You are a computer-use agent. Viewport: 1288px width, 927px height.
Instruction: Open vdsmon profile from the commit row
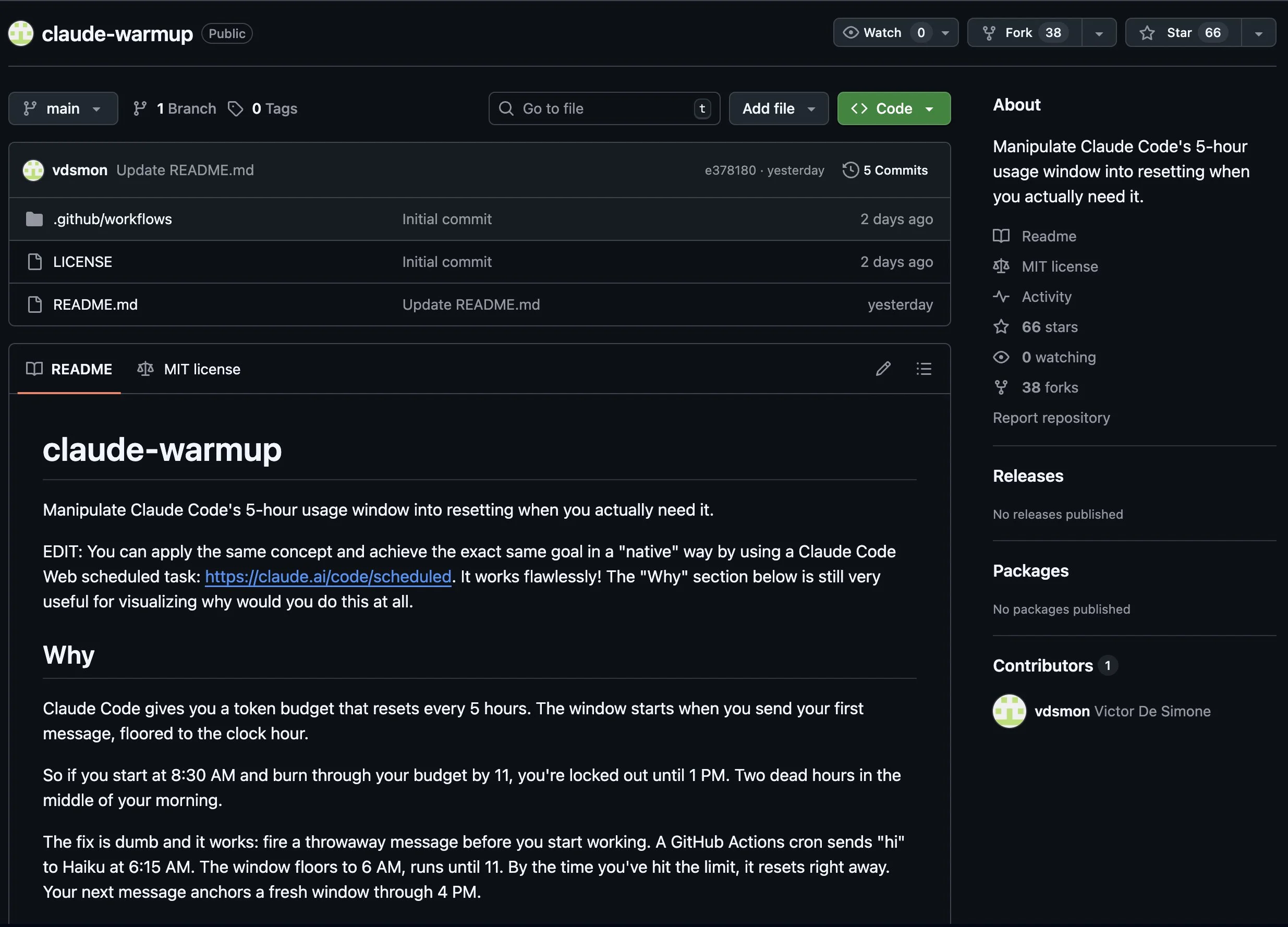coord(79,170)
